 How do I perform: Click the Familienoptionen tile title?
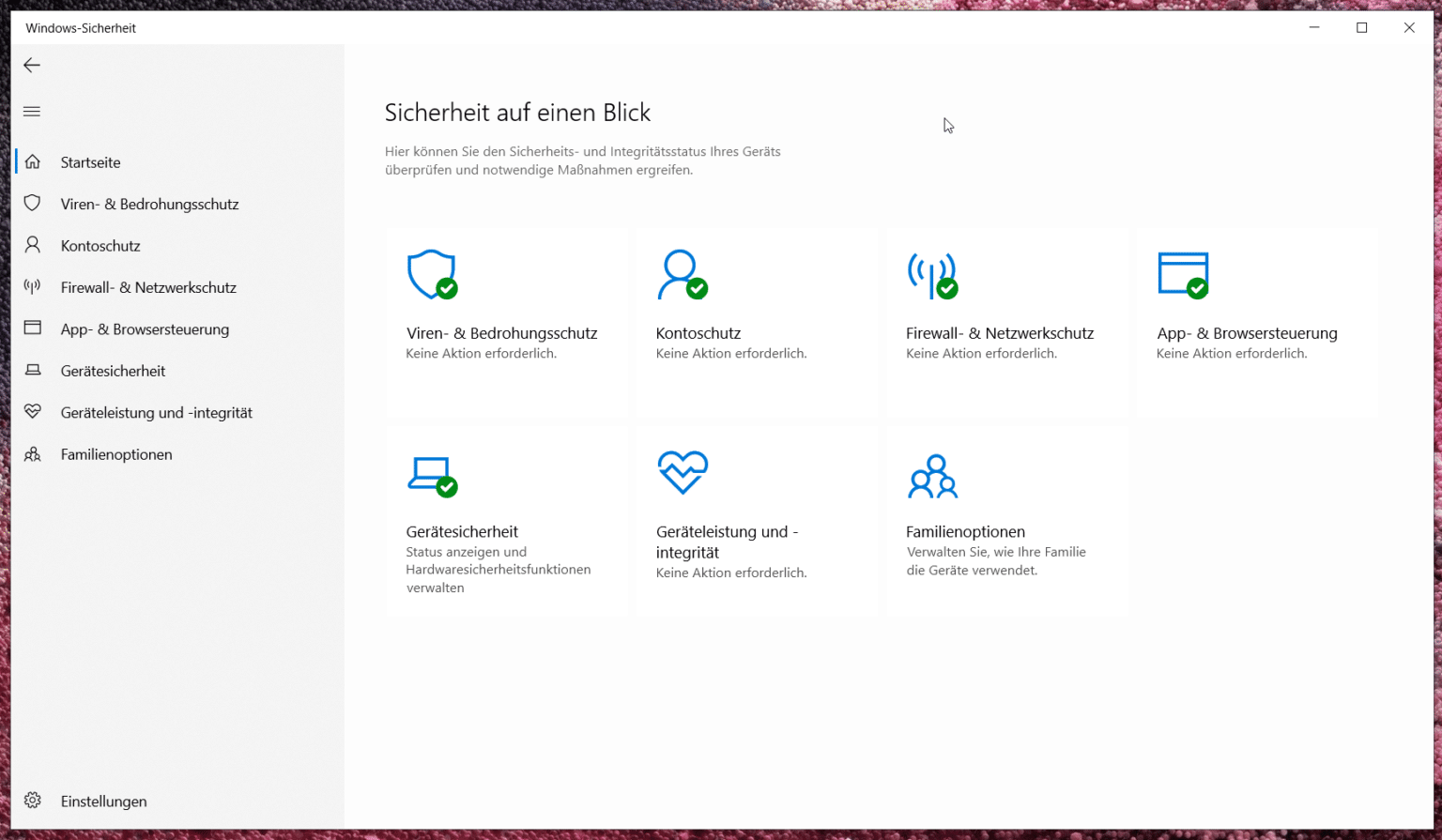tap(965, 531)
